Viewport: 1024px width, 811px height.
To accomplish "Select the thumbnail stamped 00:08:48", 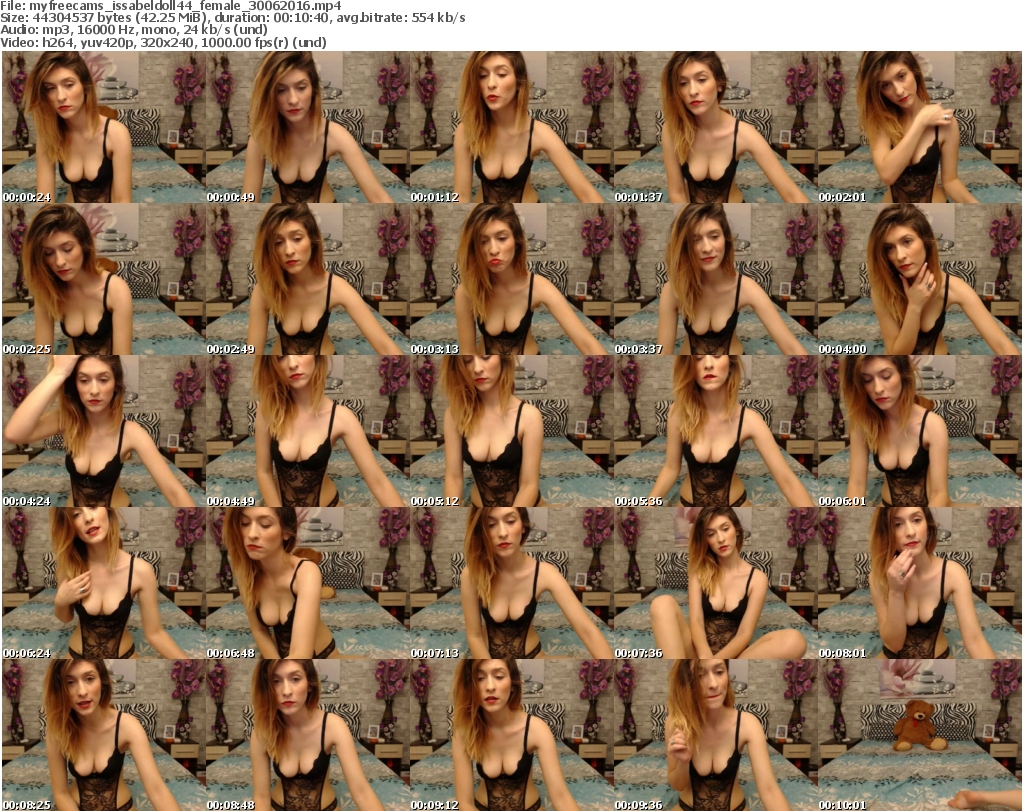I will [308, 735].
